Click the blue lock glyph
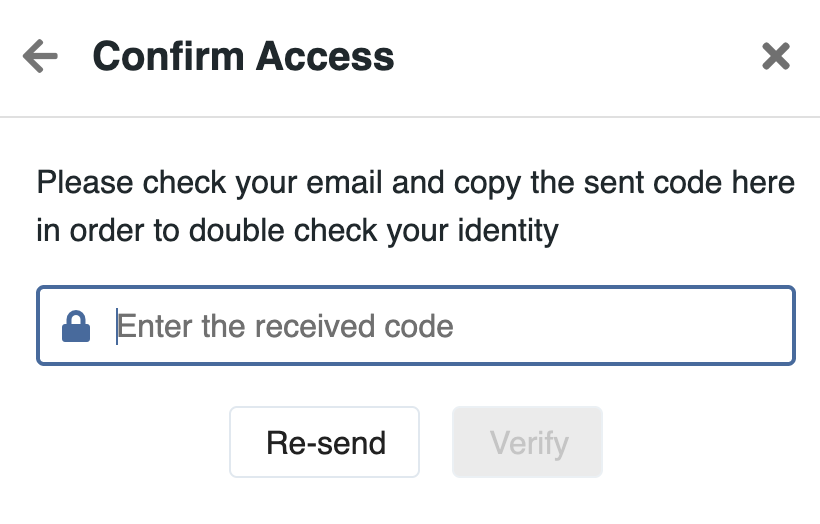820x524 pixels. (76, 327)
